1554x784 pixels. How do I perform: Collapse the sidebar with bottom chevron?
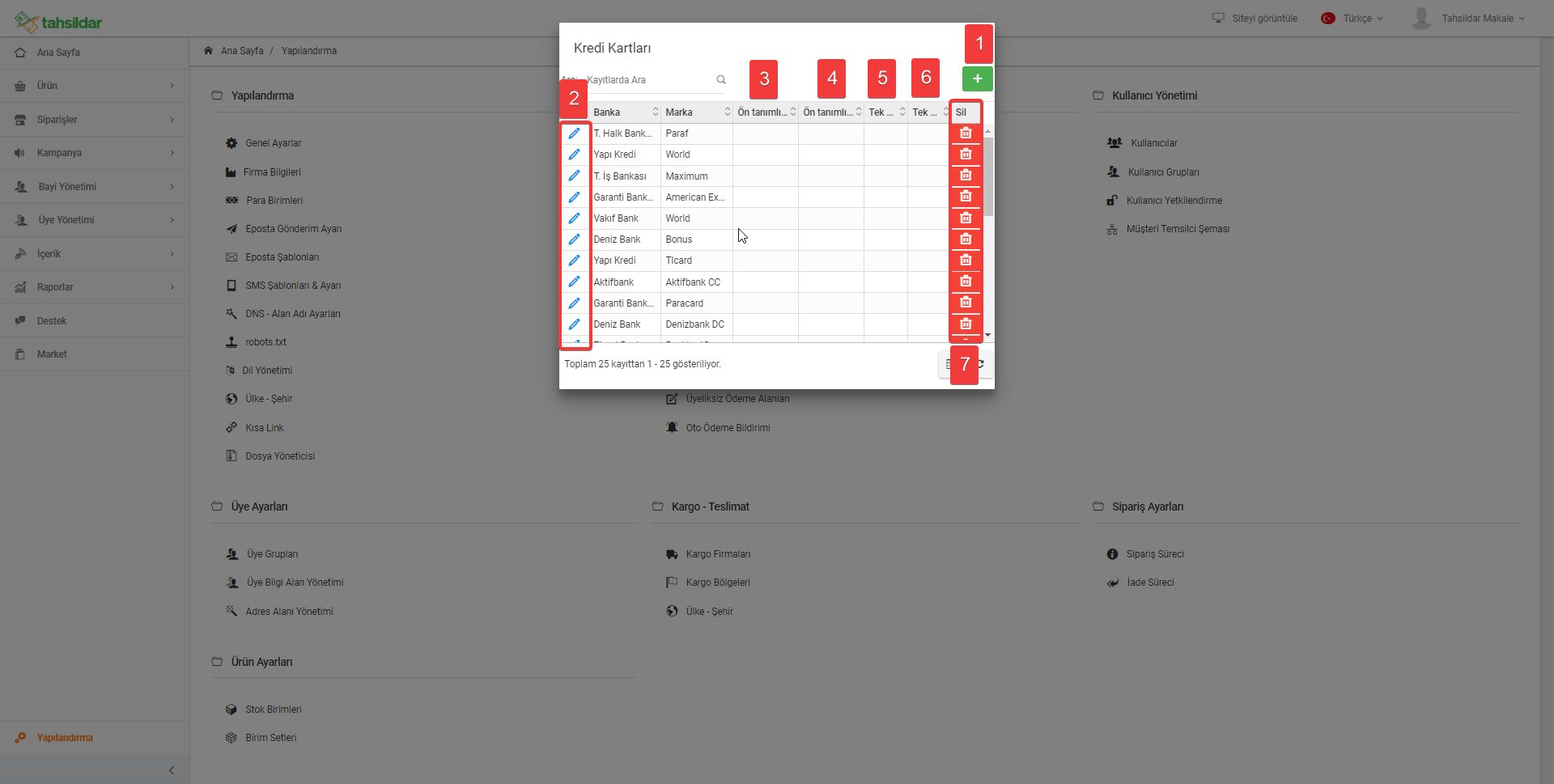point(171,770)
